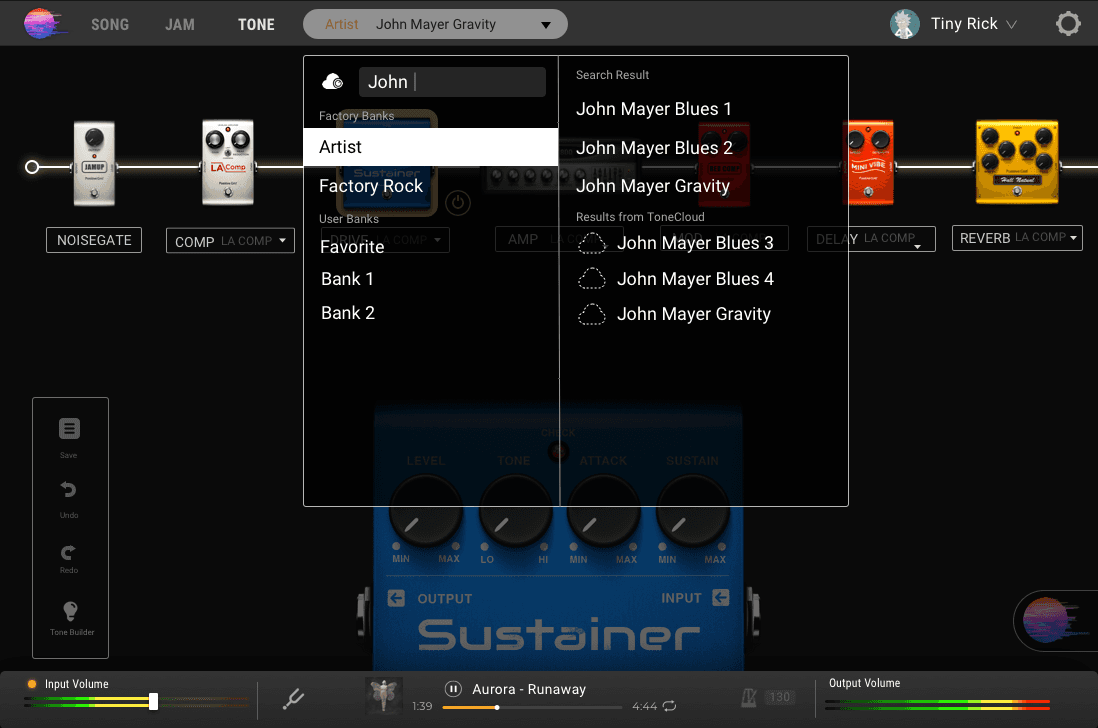Choose John Mayer Blues 4 ToneCloud result

point(695,279)
